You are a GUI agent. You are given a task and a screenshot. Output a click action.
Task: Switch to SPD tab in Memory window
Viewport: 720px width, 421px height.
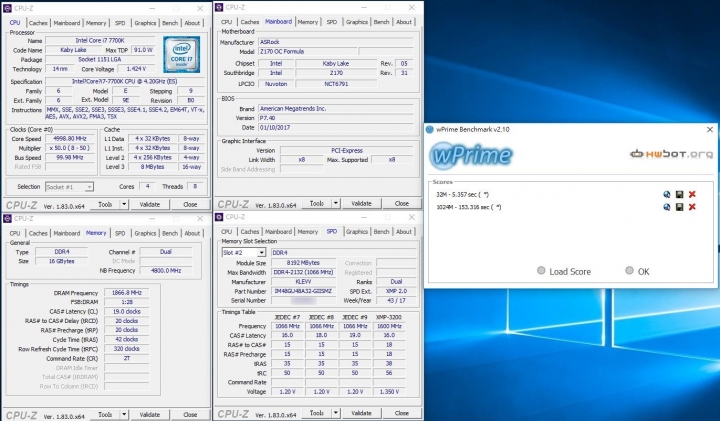120,233
